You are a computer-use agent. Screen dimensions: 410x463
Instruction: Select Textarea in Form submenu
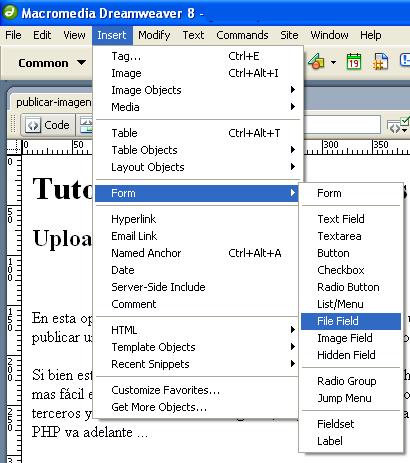[x=351, y=236]
